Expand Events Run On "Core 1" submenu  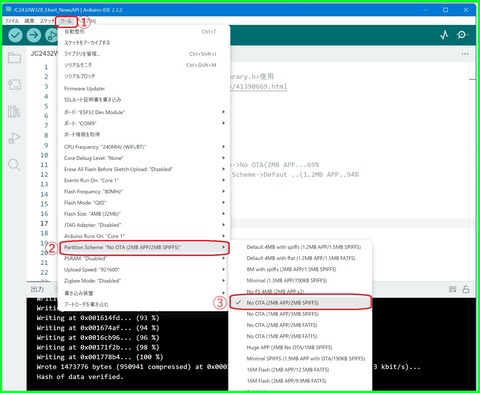(x=144, y=180)
